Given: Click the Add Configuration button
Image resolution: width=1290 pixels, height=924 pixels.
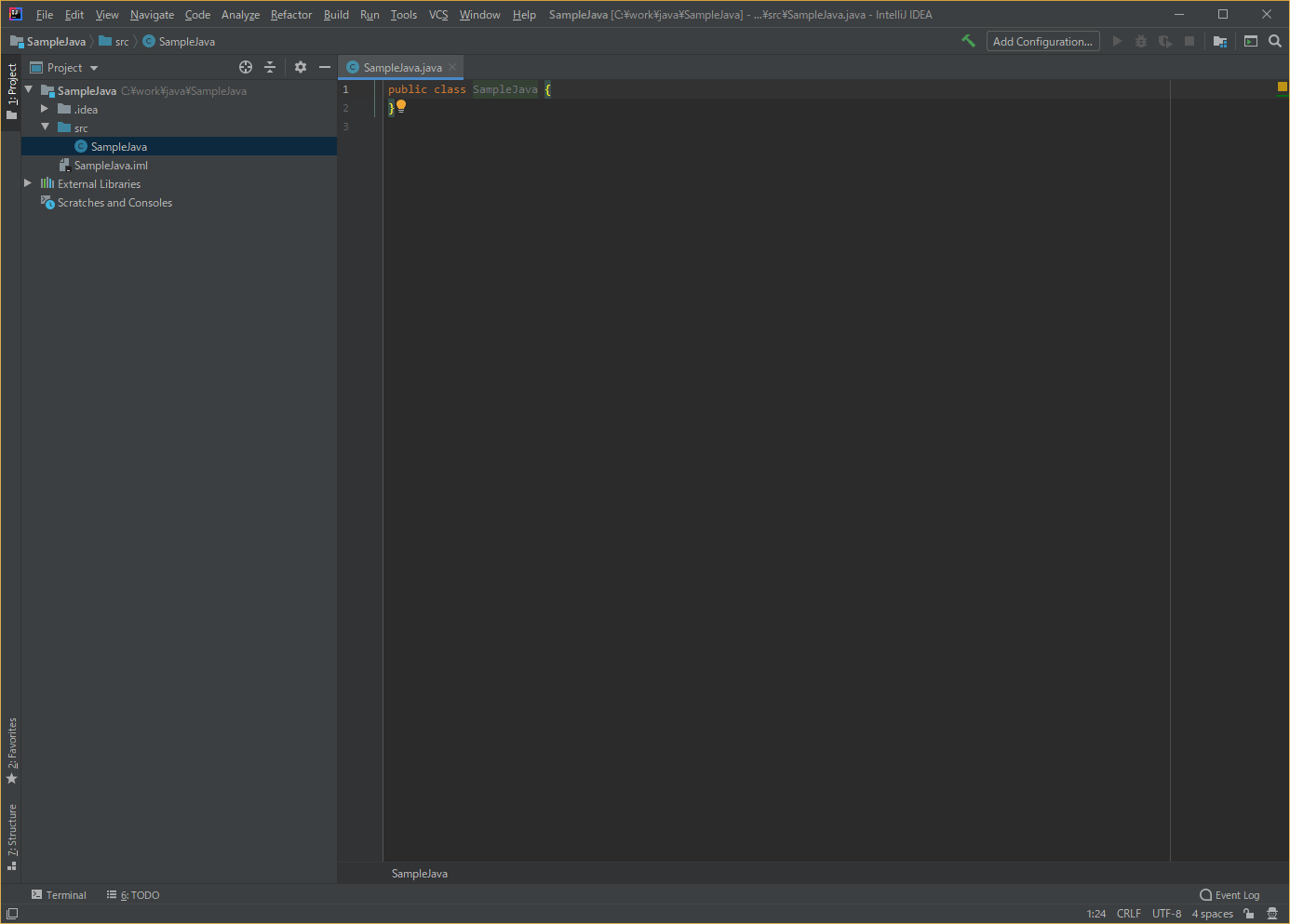Looking at the screenshot, I should (x=1042, y=42).
